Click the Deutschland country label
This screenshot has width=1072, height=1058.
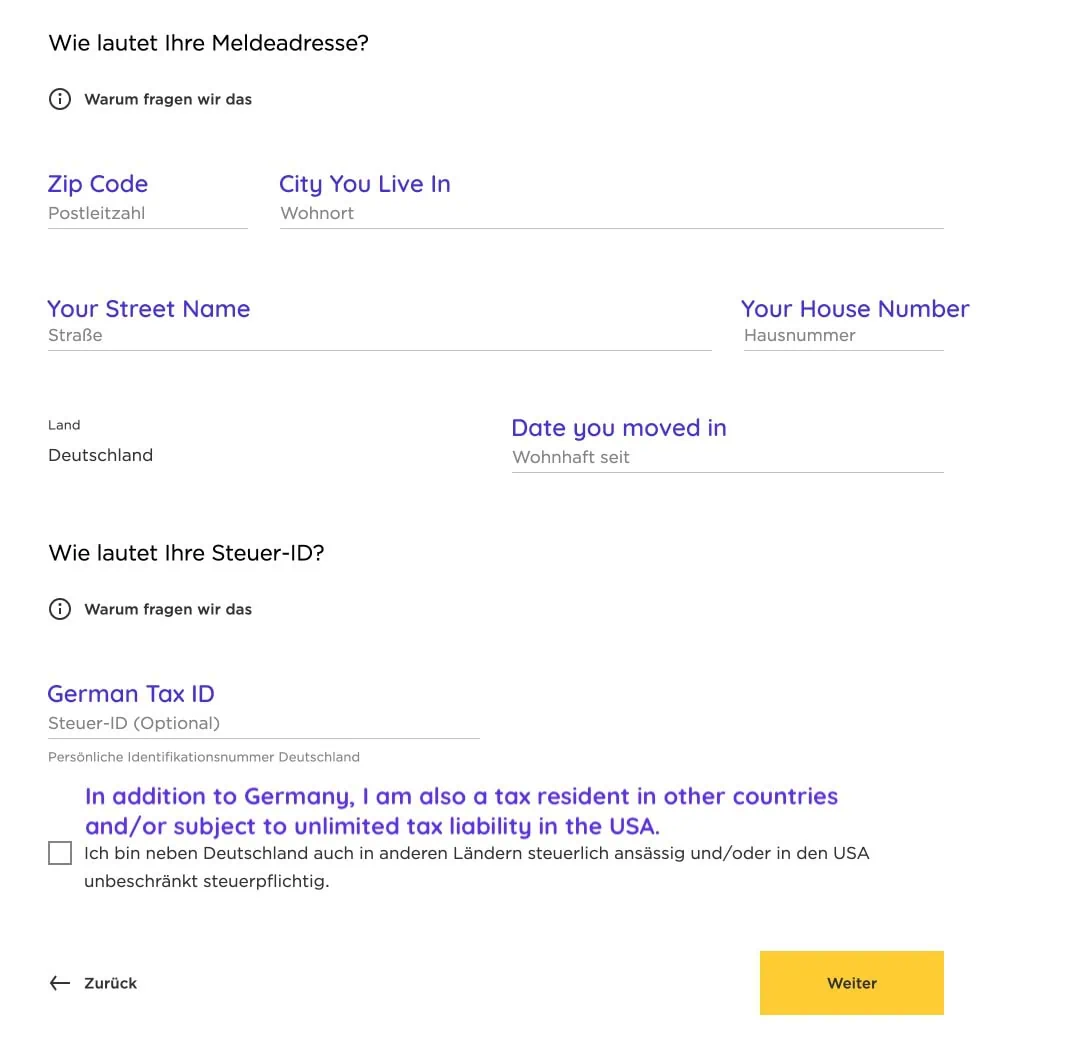[100, 455]
